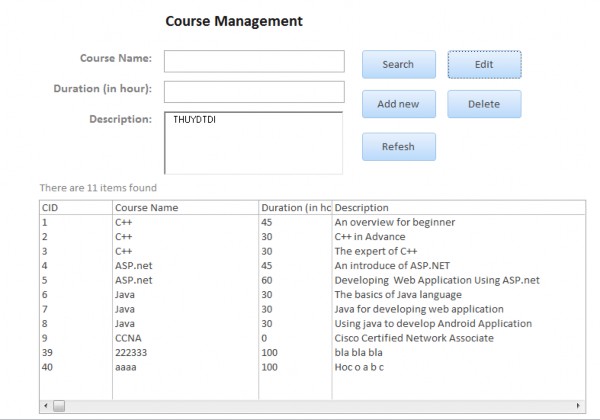The width and height of the screenshot is (600, 420).
Task: Click the Duration (in hour) input box
Action: point(254,92)
